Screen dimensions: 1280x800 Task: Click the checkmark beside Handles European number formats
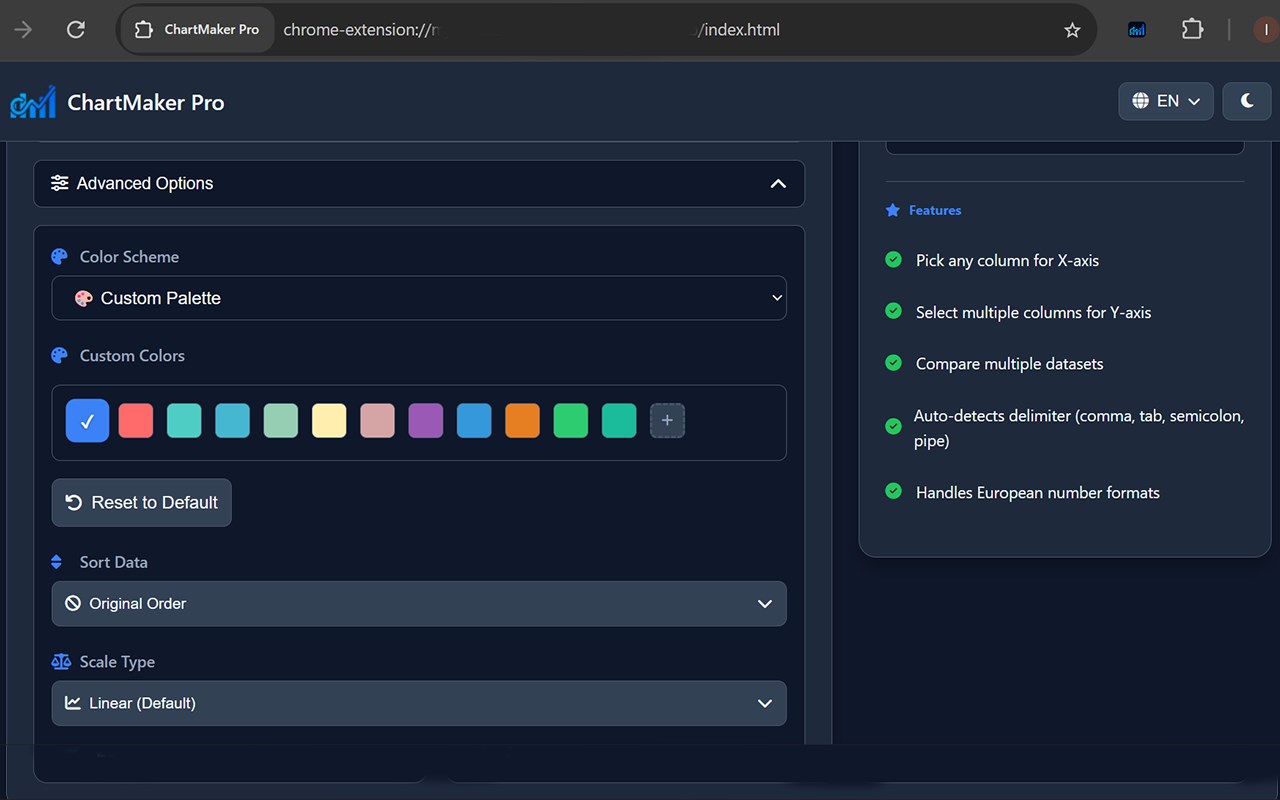pos(894,491)
